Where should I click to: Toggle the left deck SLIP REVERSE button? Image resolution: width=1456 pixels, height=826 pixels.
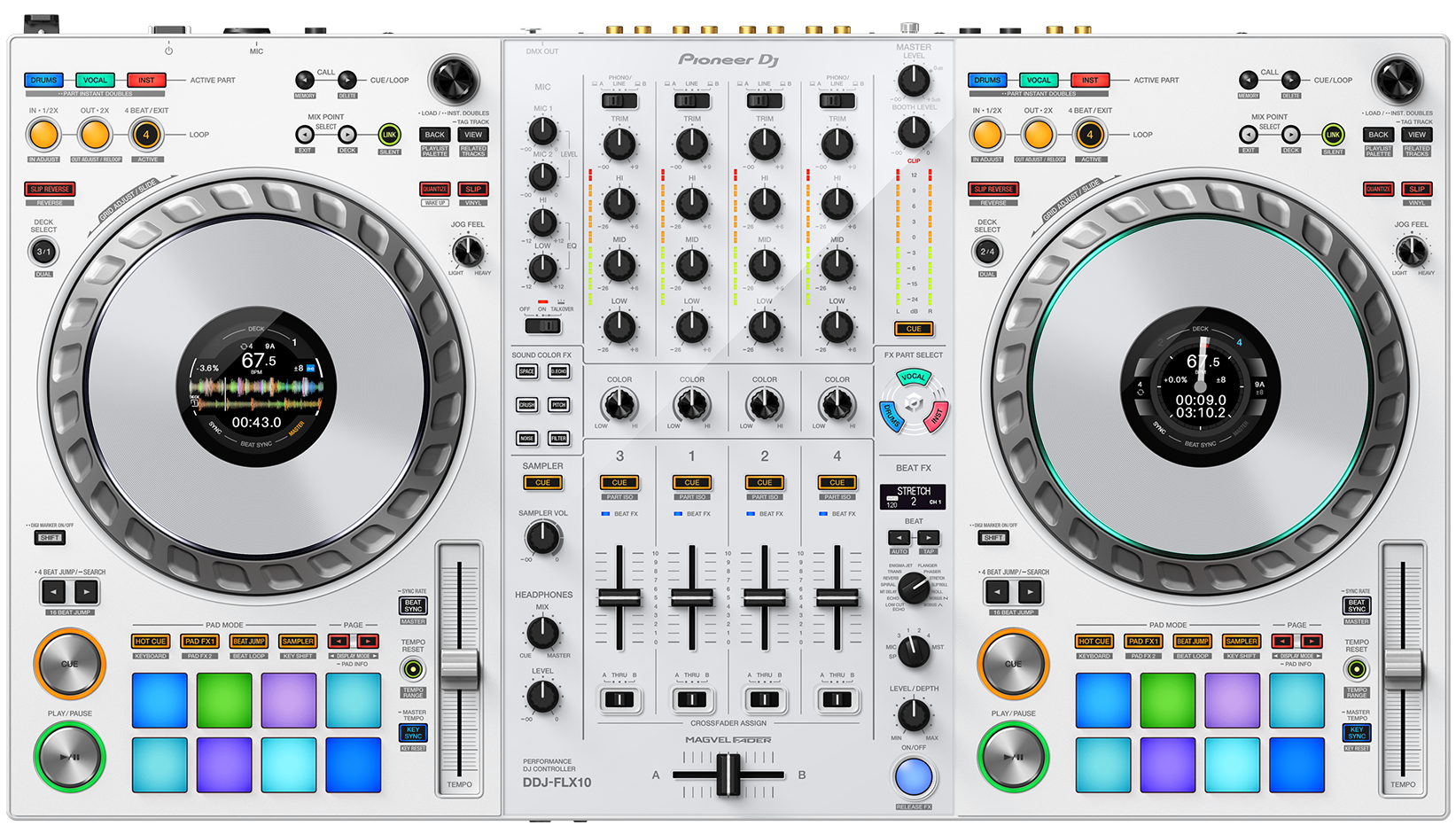coord(50,189)
